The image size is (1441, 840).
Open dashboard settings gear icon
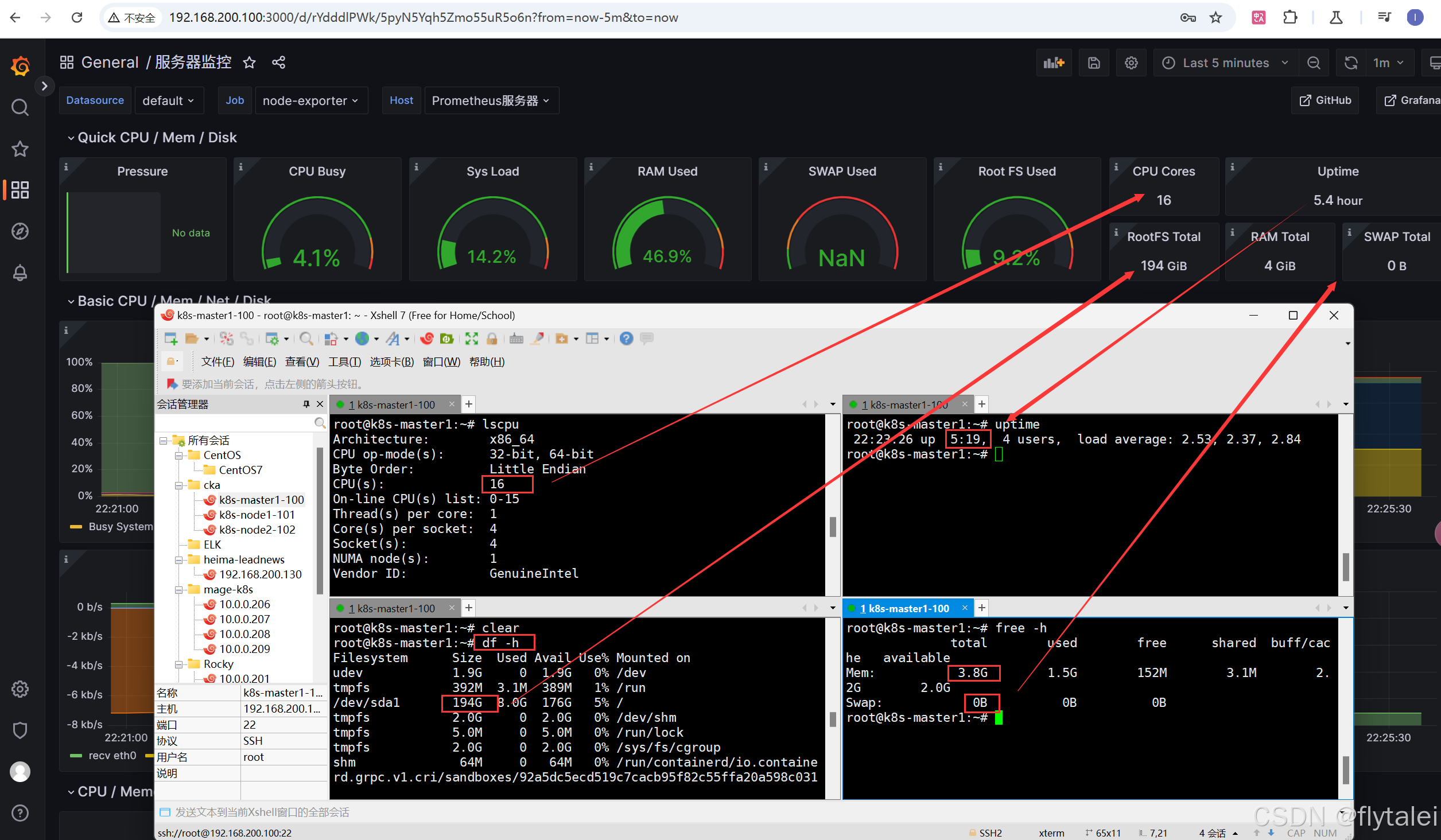pos(1131,63)
